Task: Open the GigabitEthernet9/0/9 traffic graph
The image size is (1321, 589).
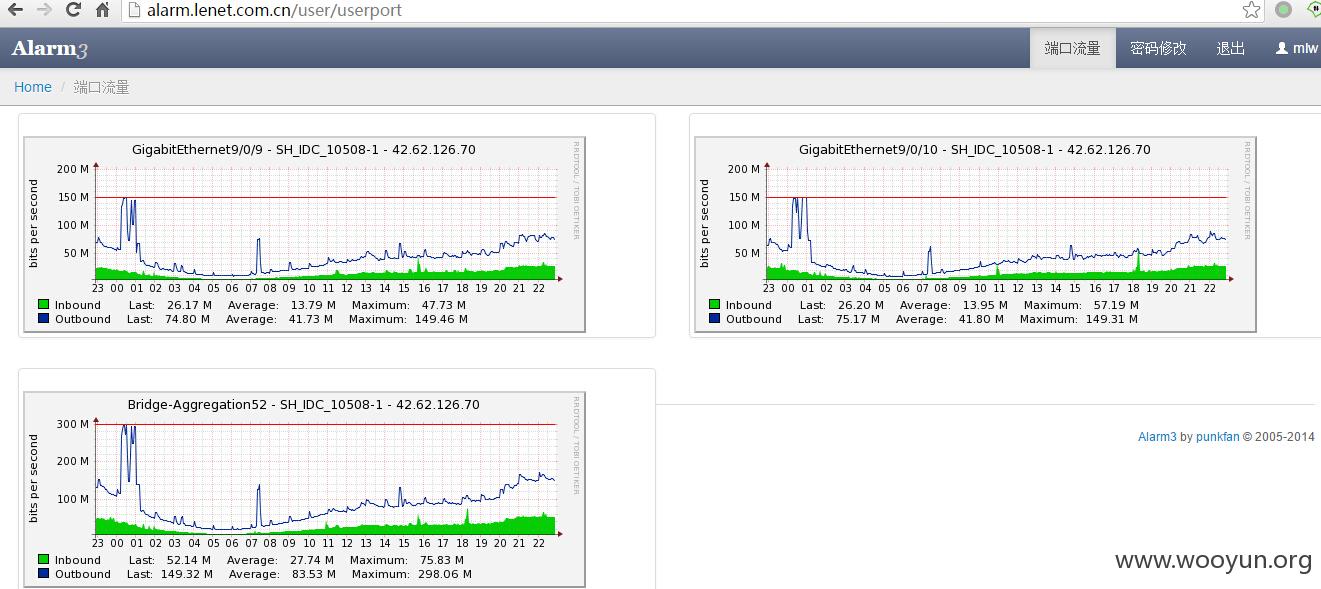Action: point(304,234)
